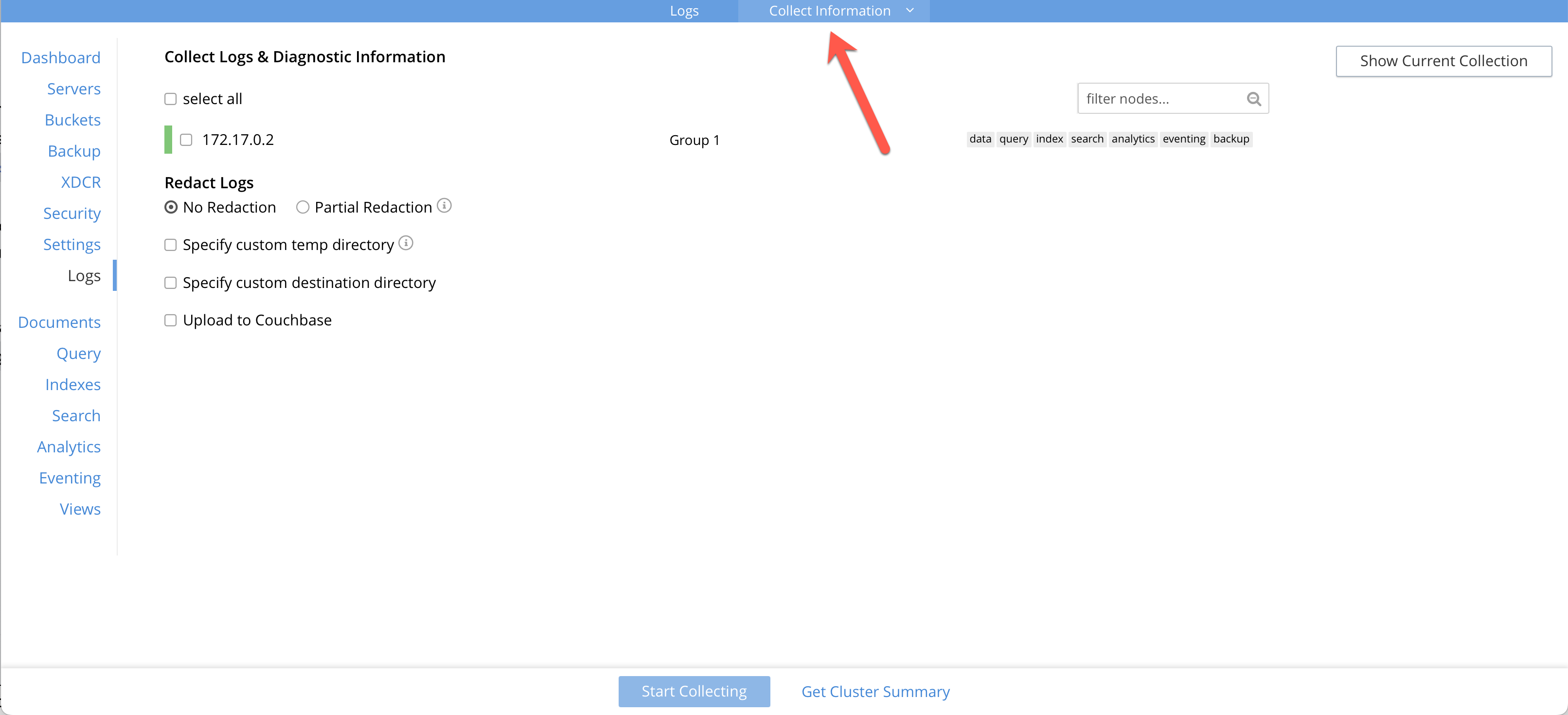
Task: Switch to the Logs tab
Action: point(683,10)
